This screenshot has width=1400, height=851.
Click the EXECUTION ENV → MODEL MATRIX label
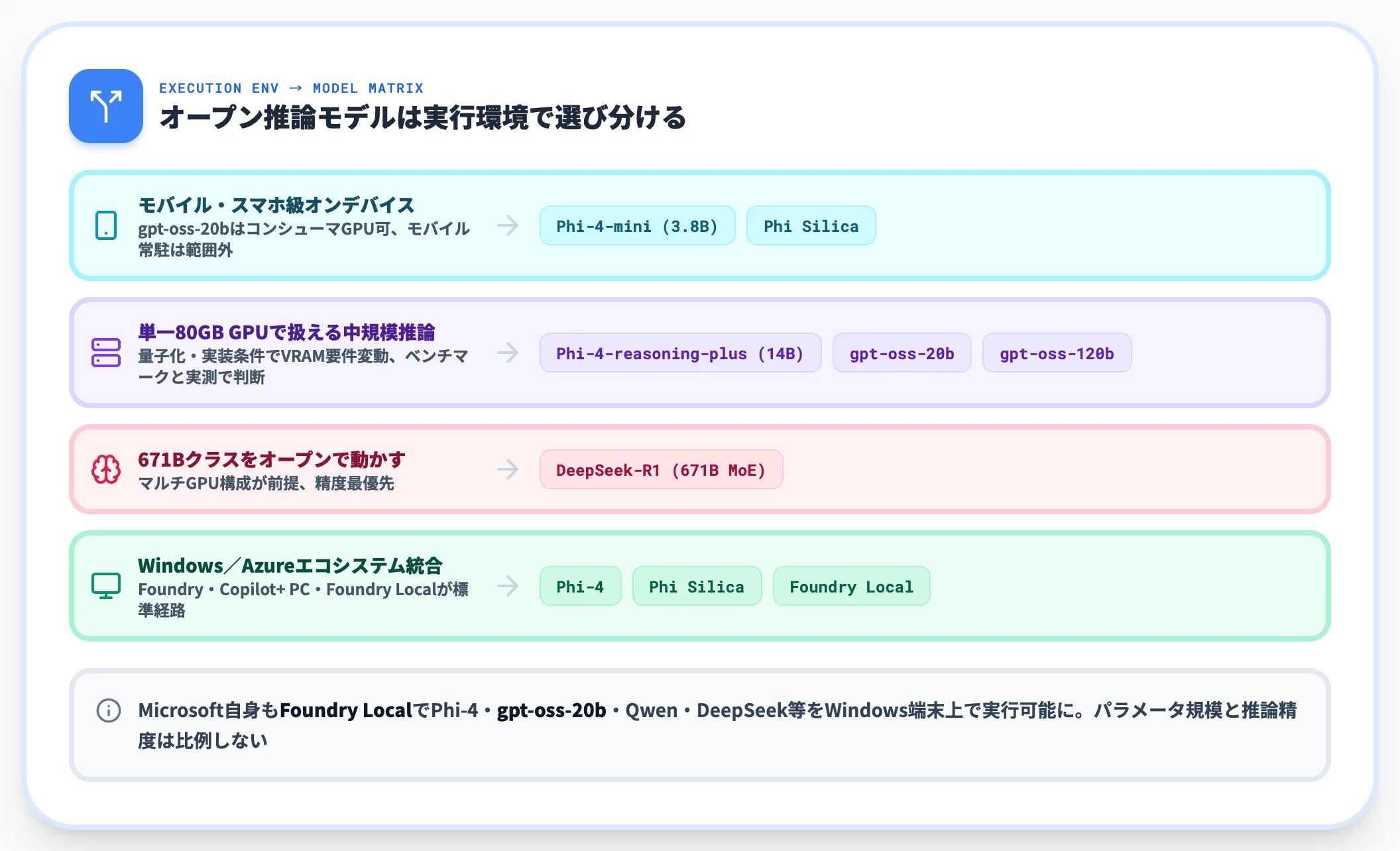[x=291, y=88]
